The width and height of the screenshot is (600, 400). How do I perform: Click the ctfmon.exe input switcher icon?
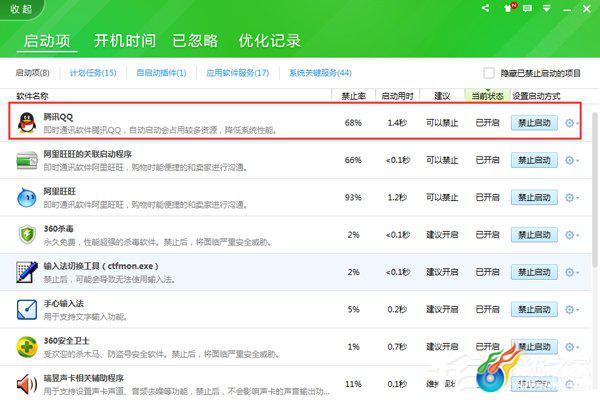27,272
